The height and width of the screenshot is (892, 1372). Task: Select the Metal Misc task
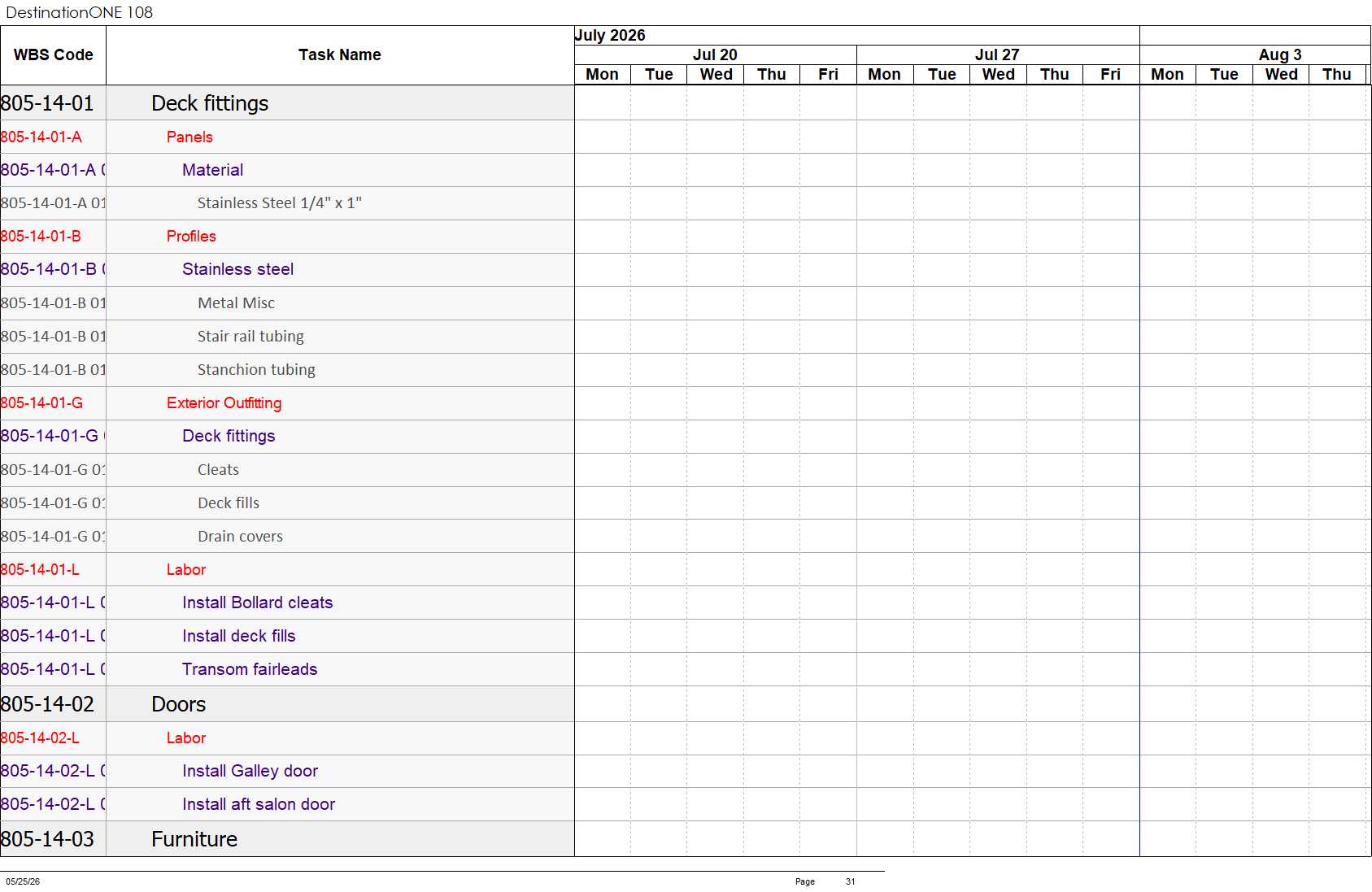pos(236,303)
